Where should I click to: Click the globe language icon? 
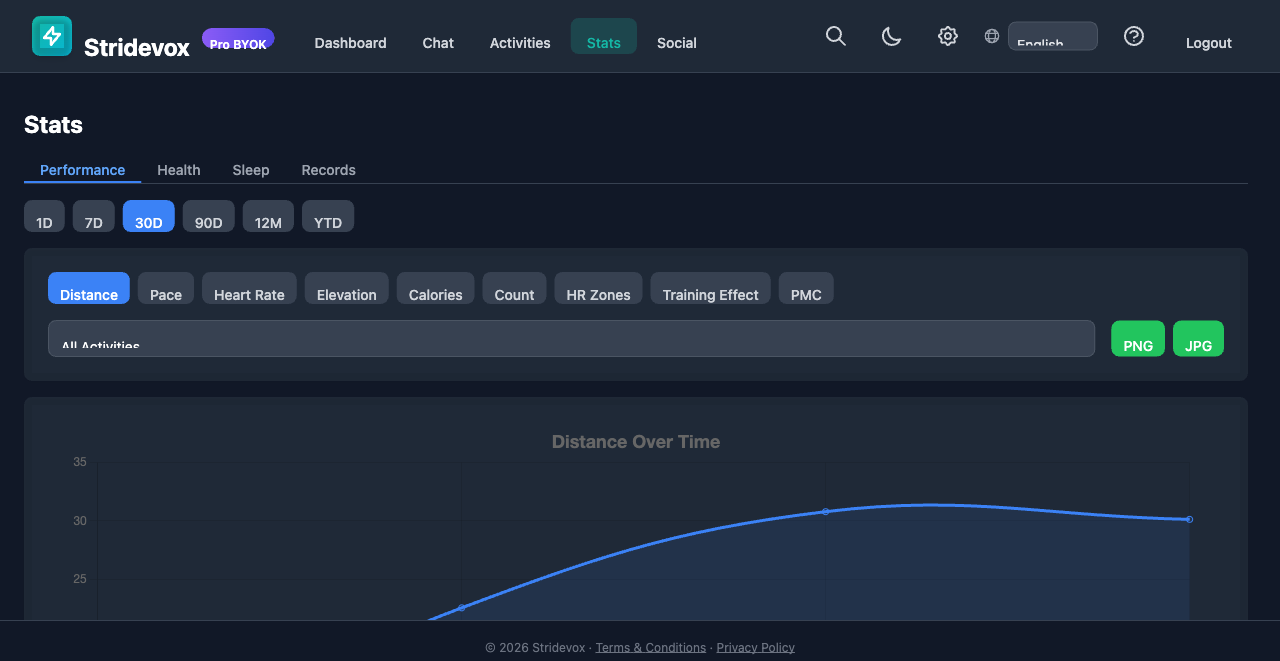pos(991,35)
